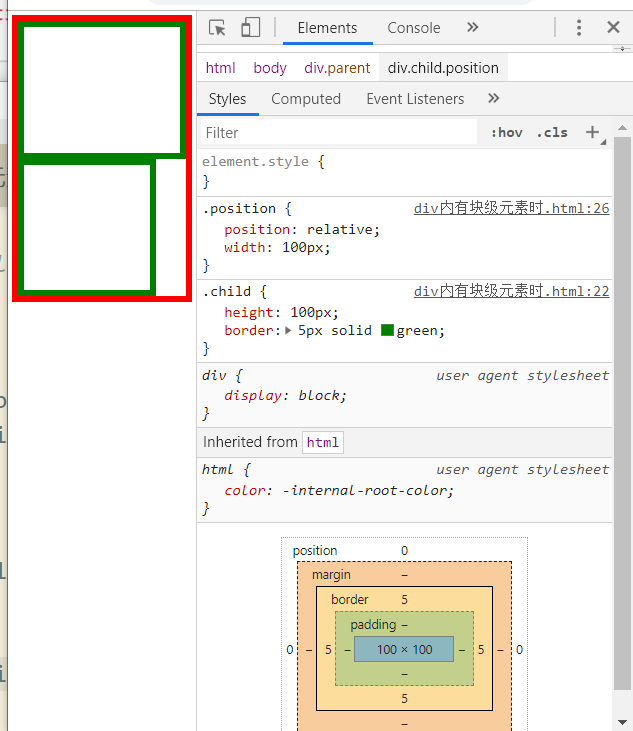Click the border property name

(x=248, y=331)
